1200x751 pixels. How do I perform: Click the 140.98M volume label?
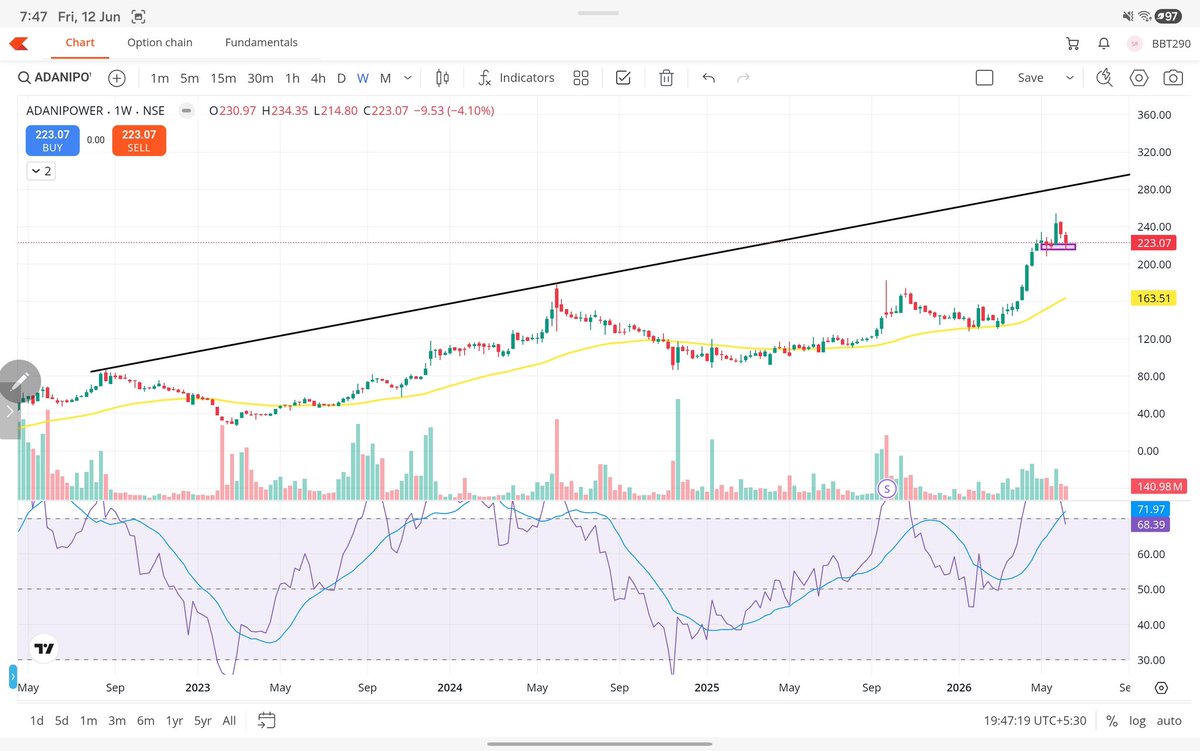1159,487
